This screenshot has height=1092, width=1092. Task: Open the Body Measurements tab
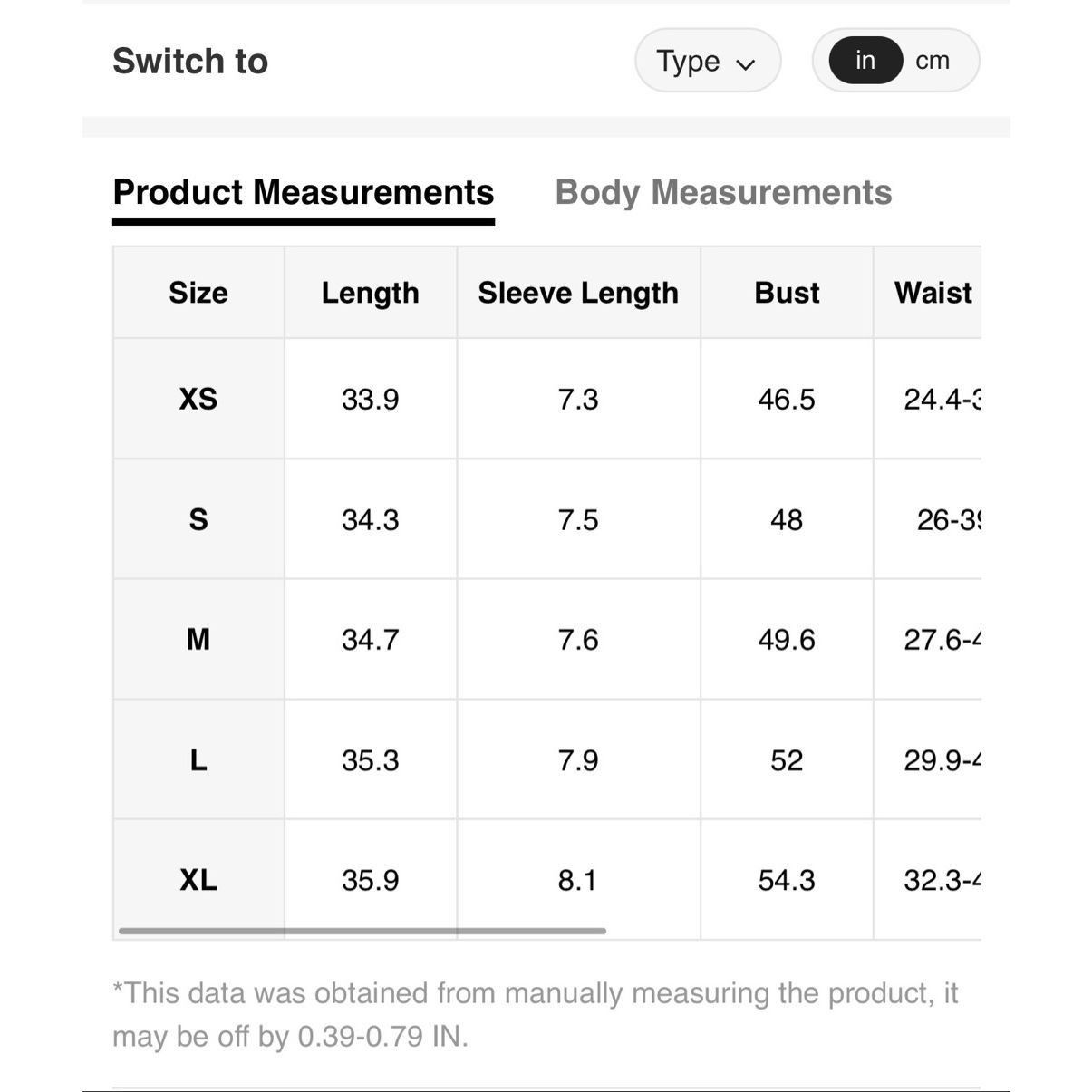(x=723, y=192)
